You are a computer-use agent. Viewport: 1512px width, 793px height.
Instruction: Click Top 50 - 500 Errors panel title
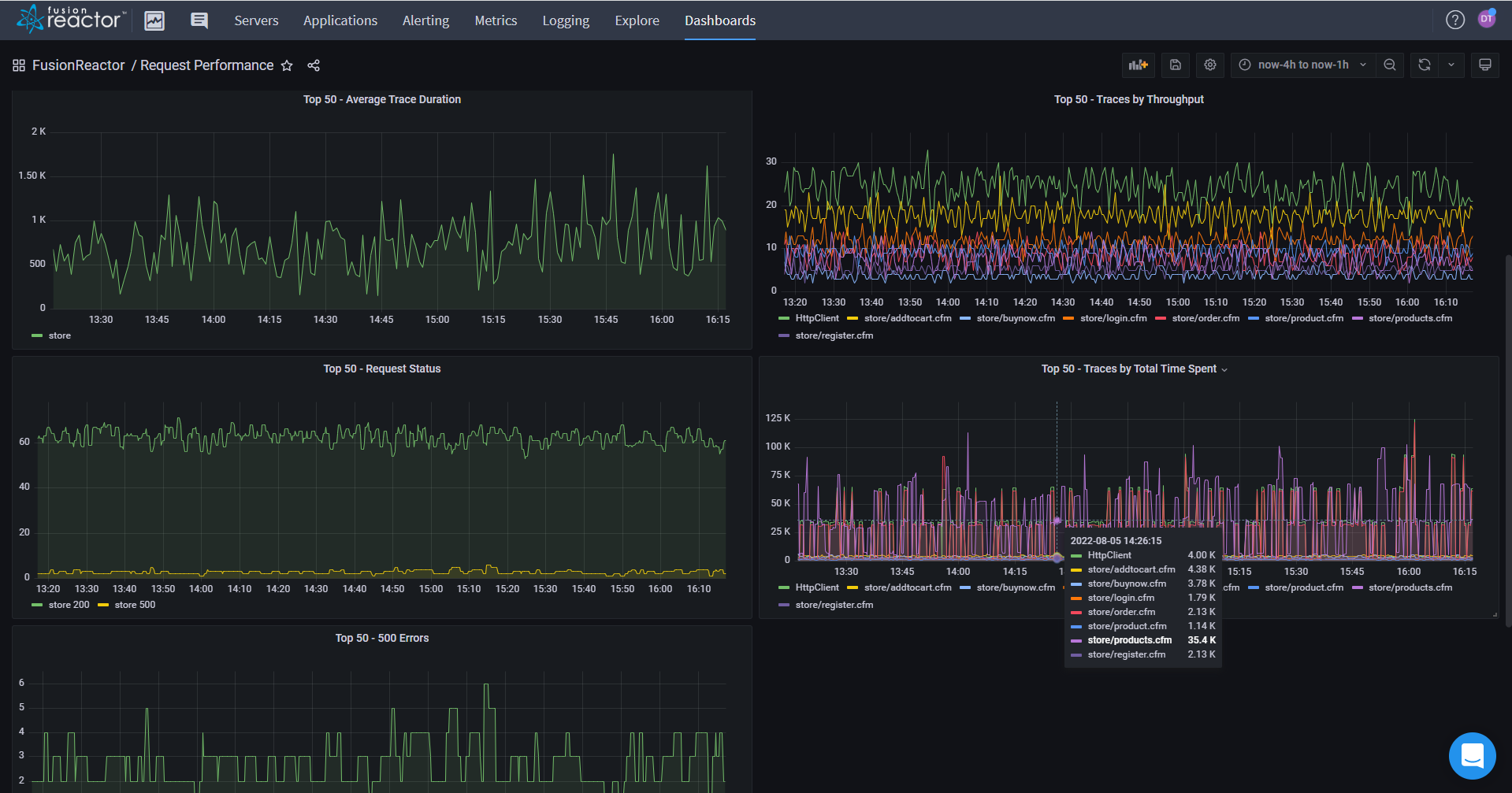(x=382, y=638)
